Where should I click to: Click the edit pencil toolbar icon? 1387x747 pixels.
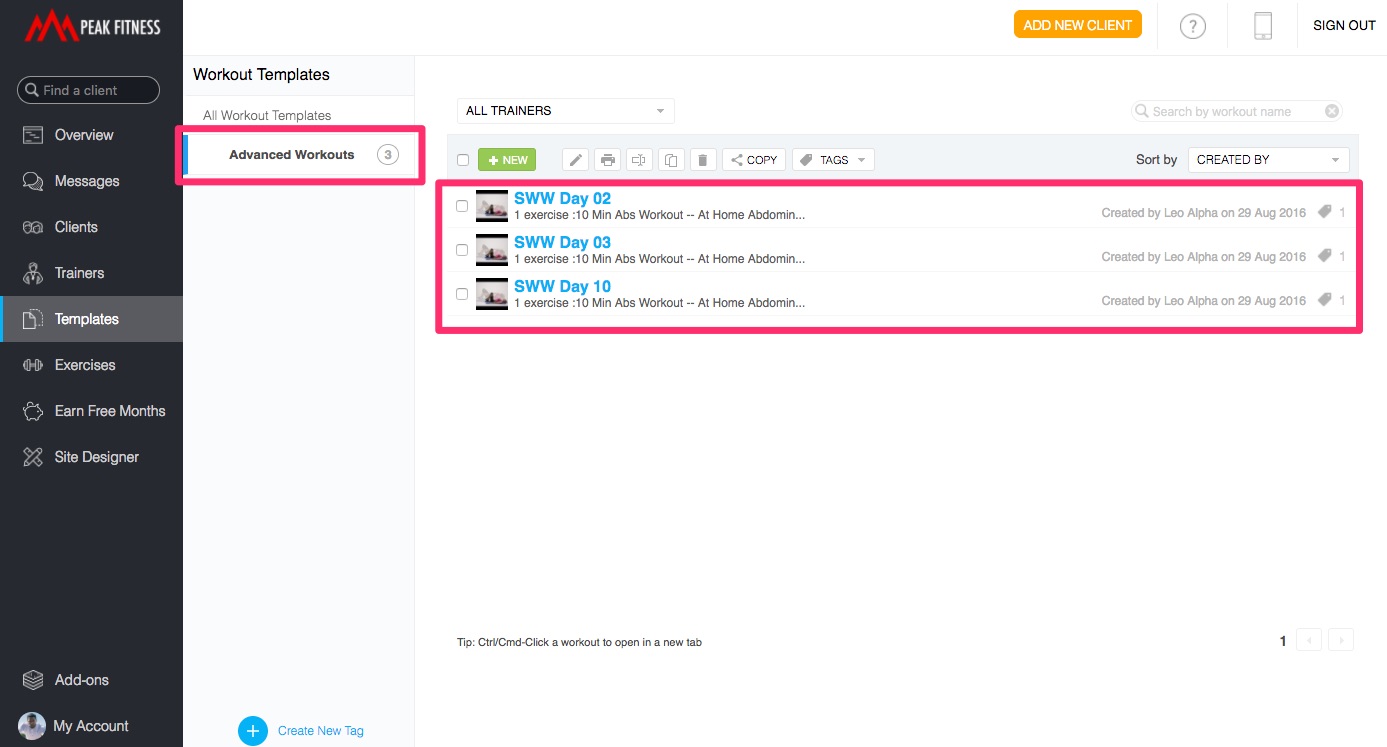pyautogui.click(x=575, y=160)
